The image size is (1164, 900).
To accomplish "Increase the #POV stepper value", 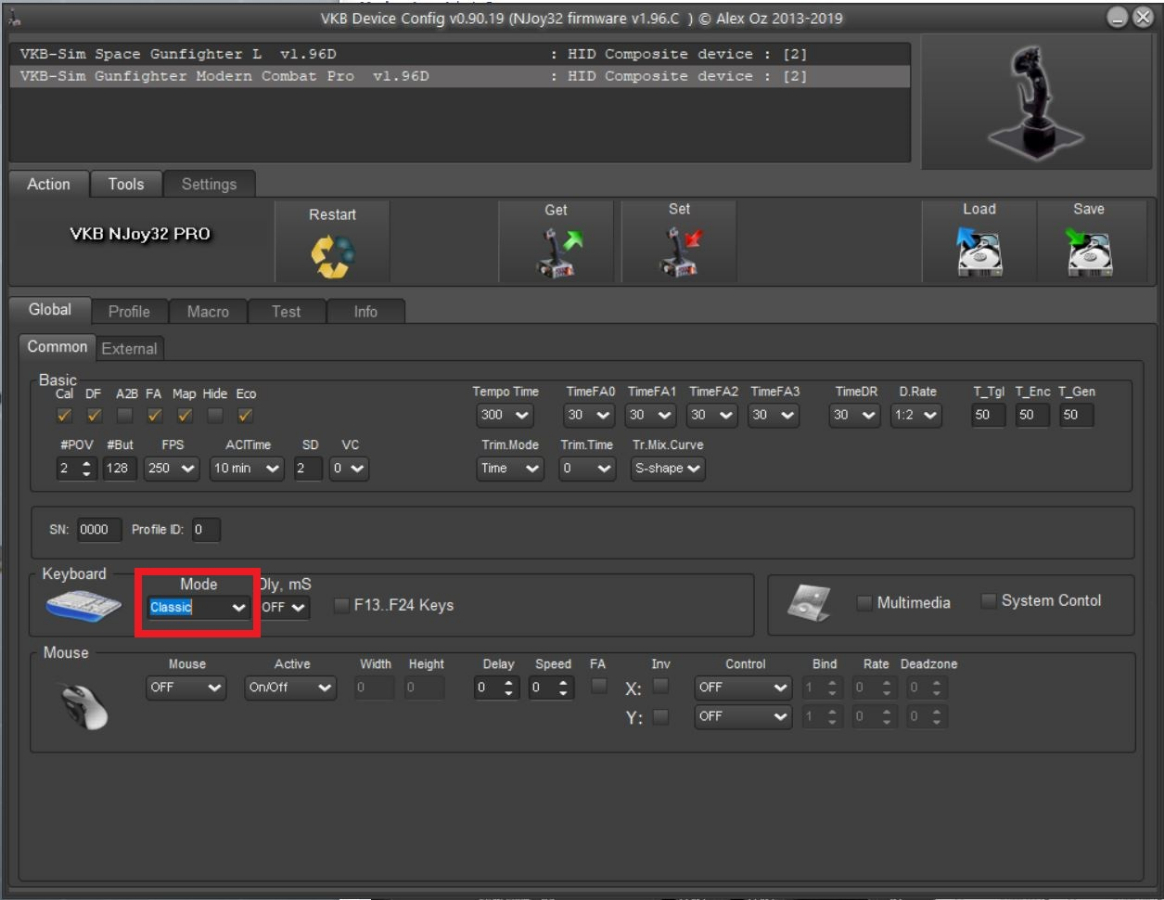I will [87, 463].
